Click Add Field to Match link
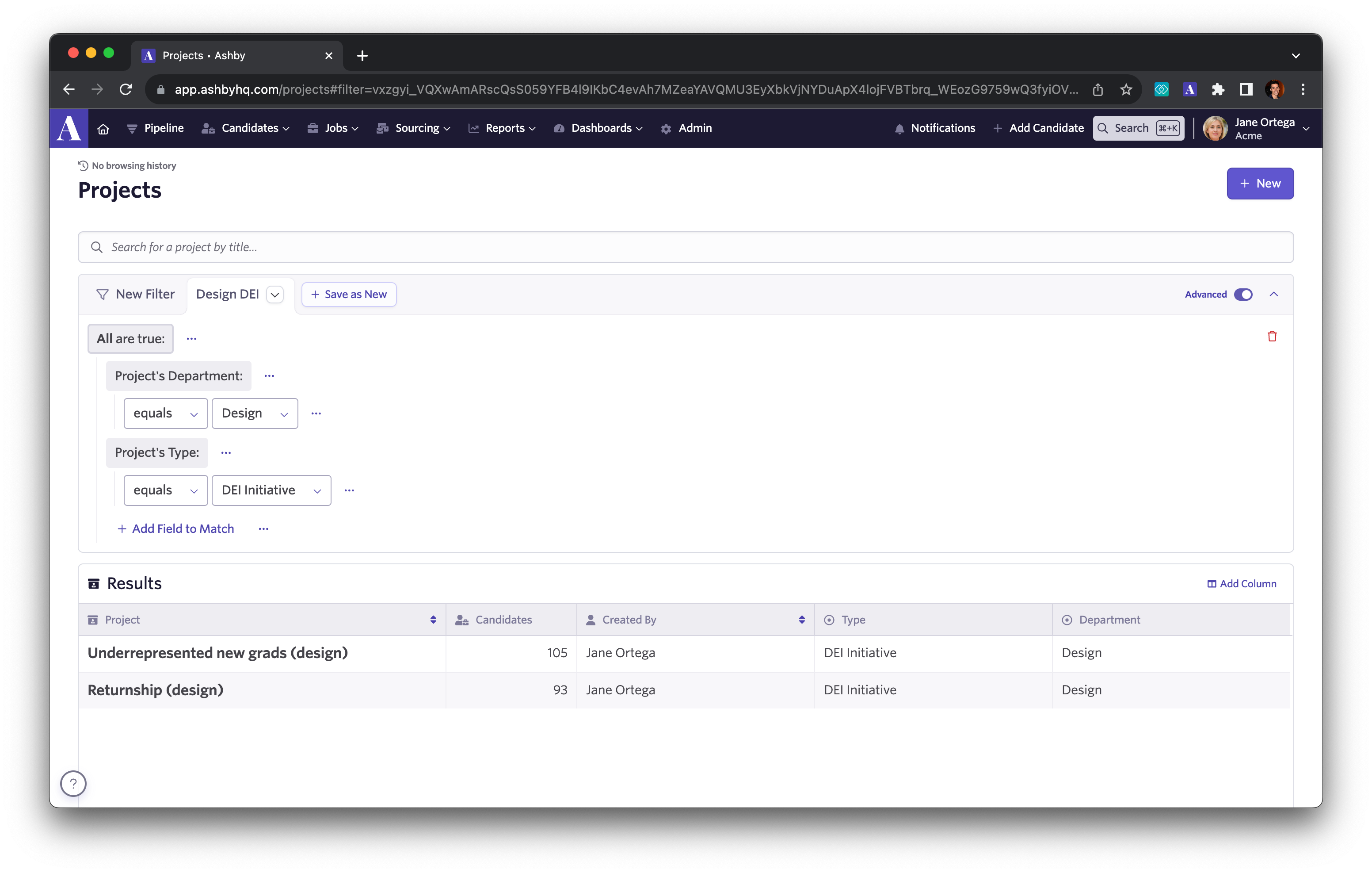Viewport: 1372px width, 873px height. tap(174, 527)
